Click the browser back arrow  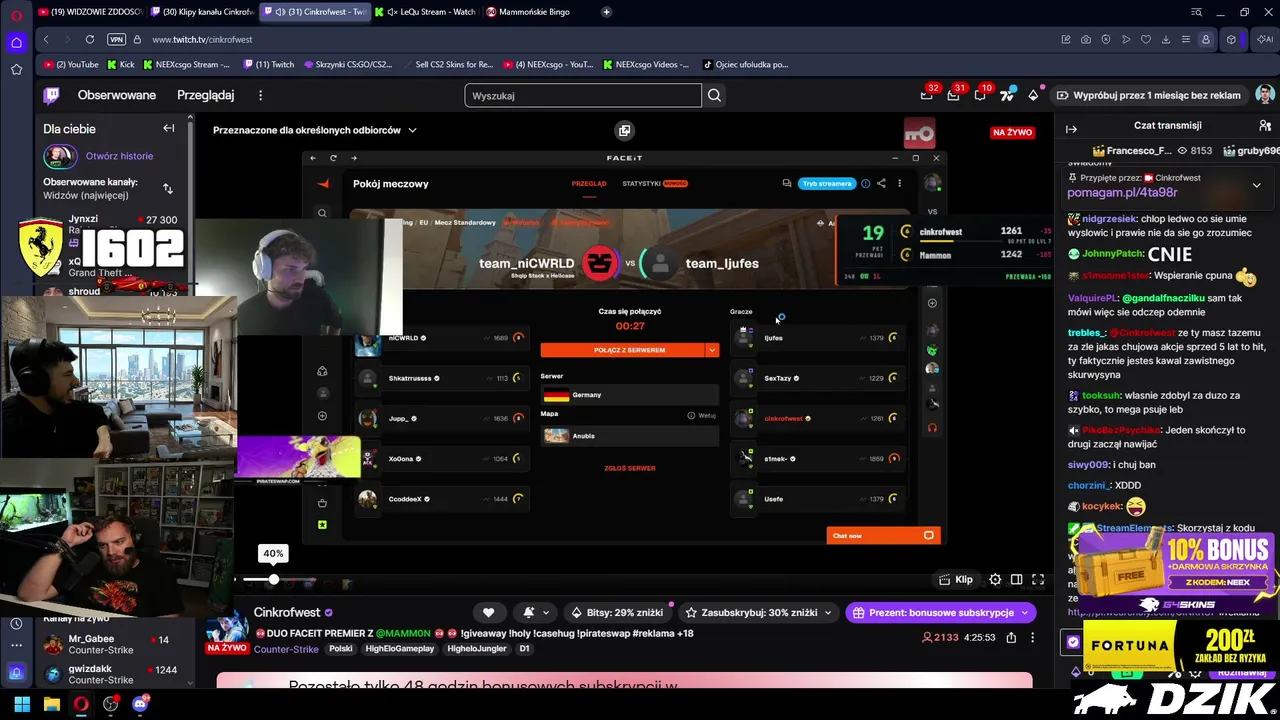pos(46,39)
